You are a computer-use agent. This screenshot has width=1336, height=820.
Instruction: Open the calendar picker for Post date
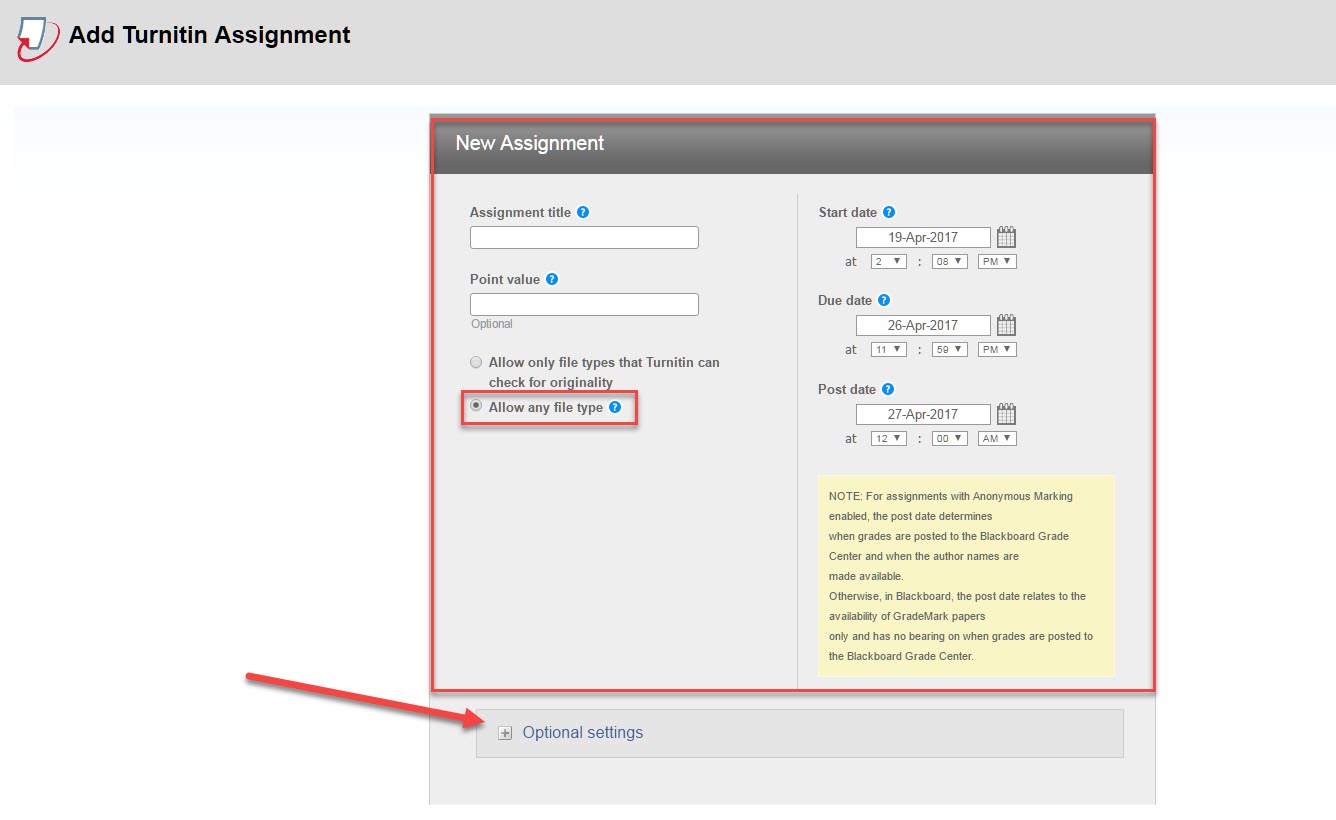click(1005, 413)
